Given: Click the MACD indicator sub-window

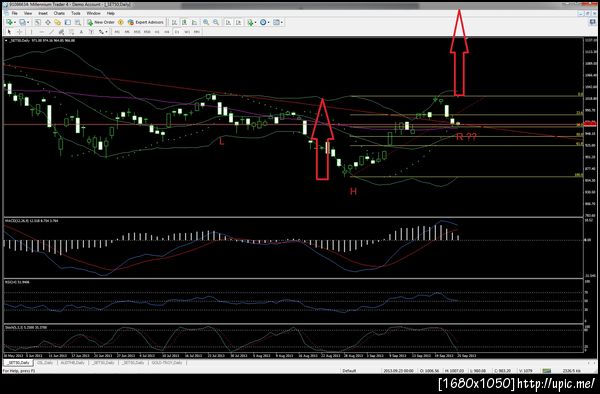Looking at the screenshot, I should [x=293, y=248].
